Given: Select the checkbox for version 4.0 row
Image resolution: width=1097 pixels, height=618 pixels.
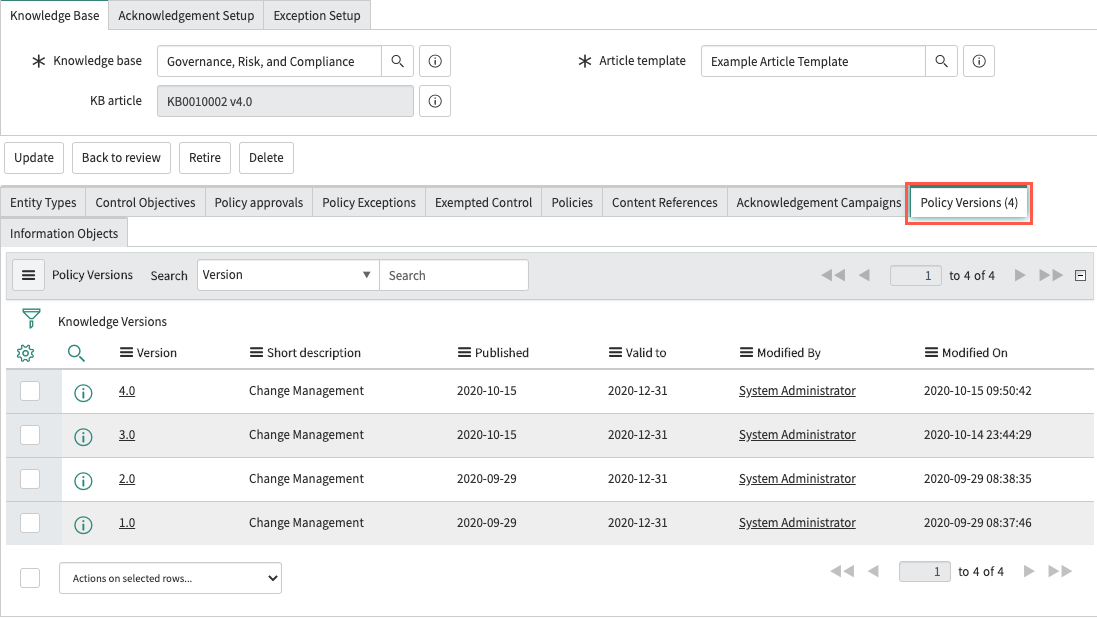Looking at the screenshot, I should click(x=30, y=391).
